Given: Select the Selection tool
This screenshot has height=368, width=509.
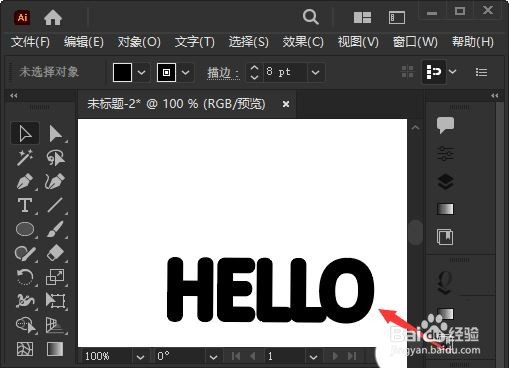Looking at the screenshot, I should 25,134.
